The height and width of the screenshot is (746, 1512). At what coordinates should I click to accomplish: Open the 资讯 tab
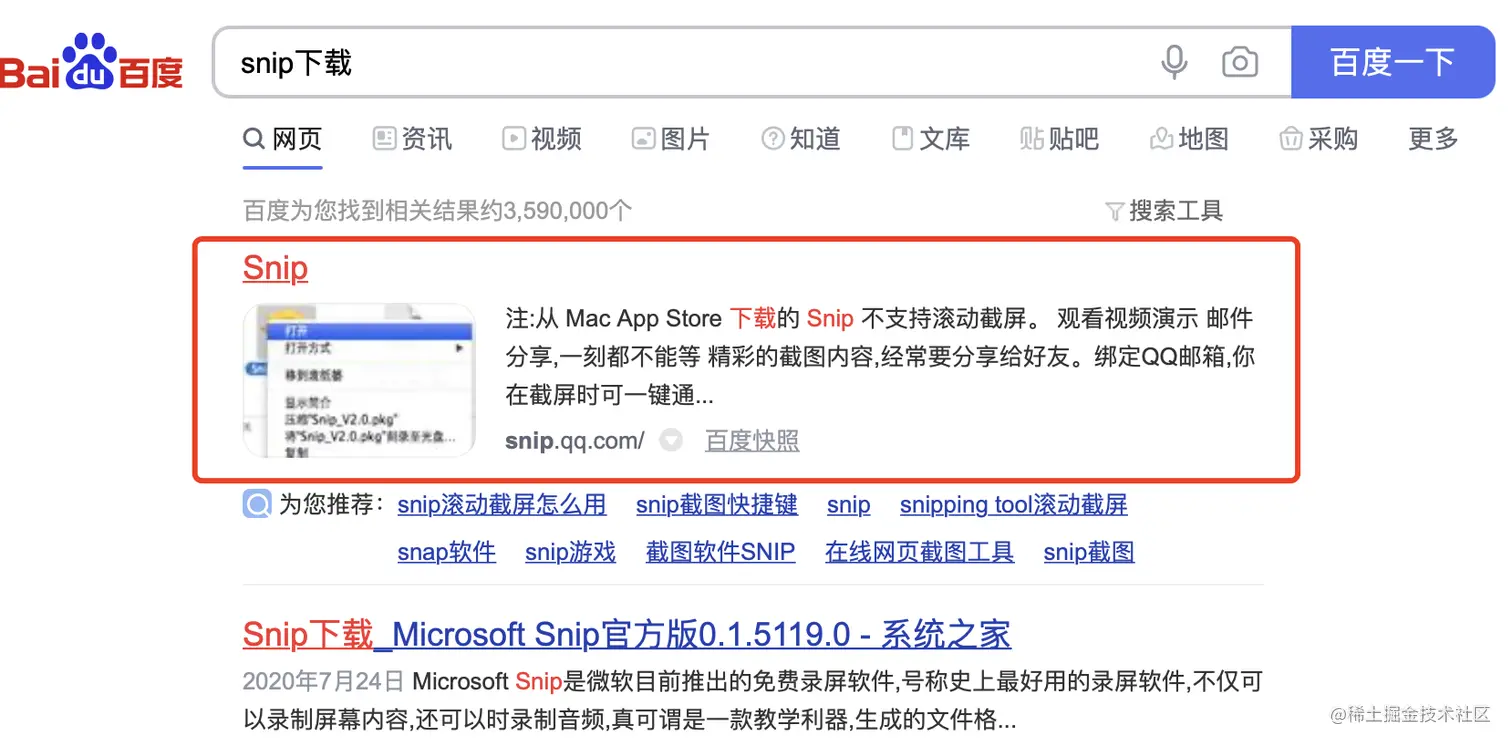pyautogui.click(x=413, y=139)
